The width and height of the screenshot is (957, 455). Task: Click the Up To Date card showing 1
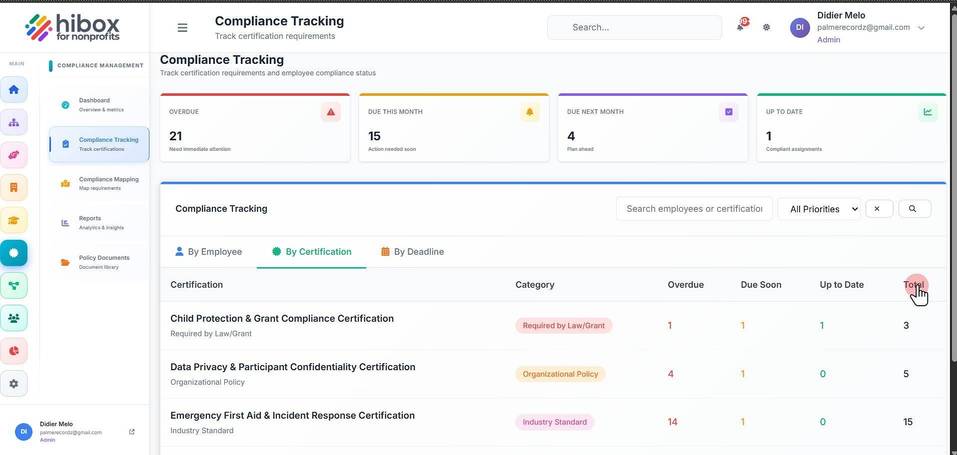851,128
